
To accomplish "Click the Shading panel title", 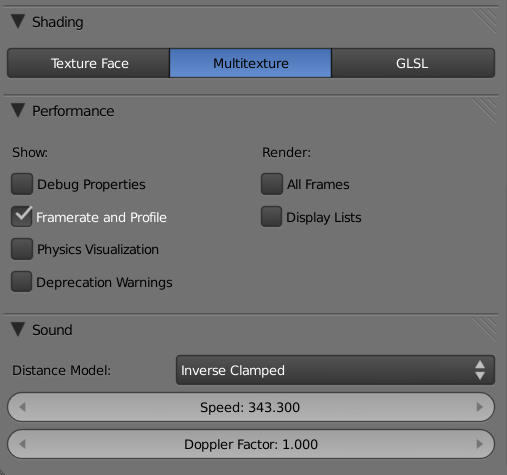I will tap(58, 22).
